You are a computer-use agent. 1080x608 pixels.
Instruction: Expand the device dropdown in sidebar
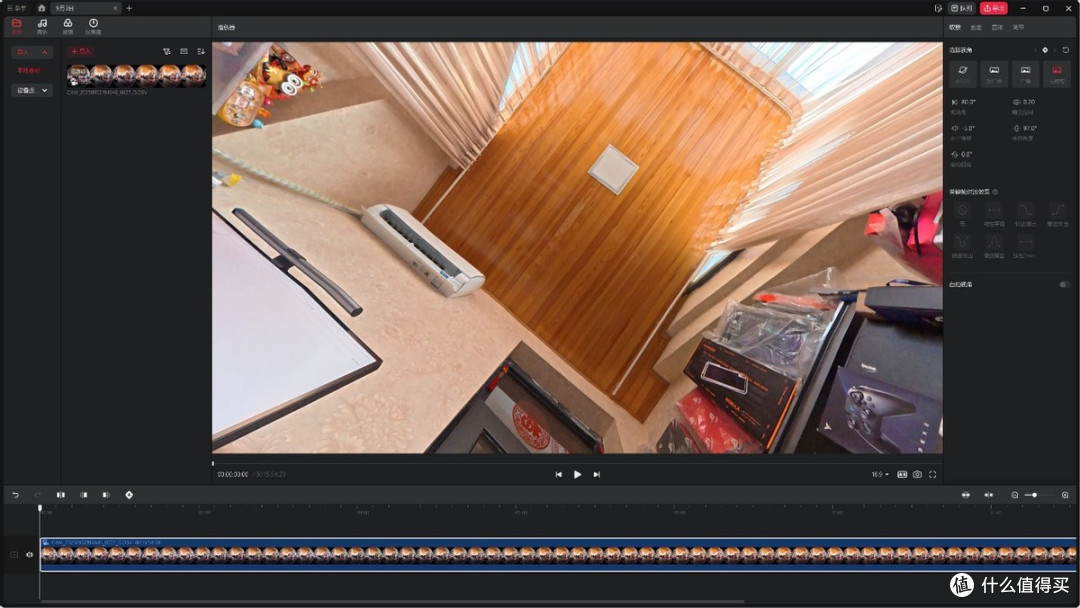(32, 90)
